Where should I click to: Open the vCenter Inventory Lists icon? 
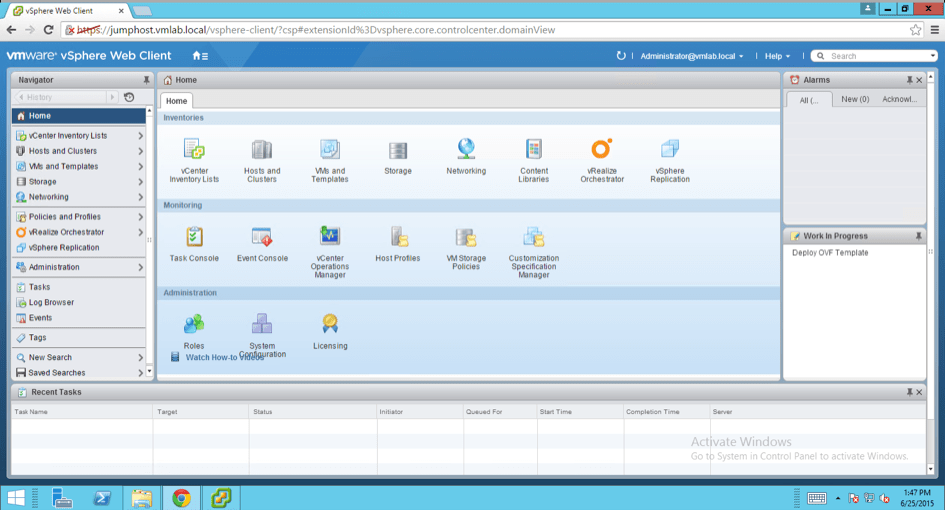194,150
